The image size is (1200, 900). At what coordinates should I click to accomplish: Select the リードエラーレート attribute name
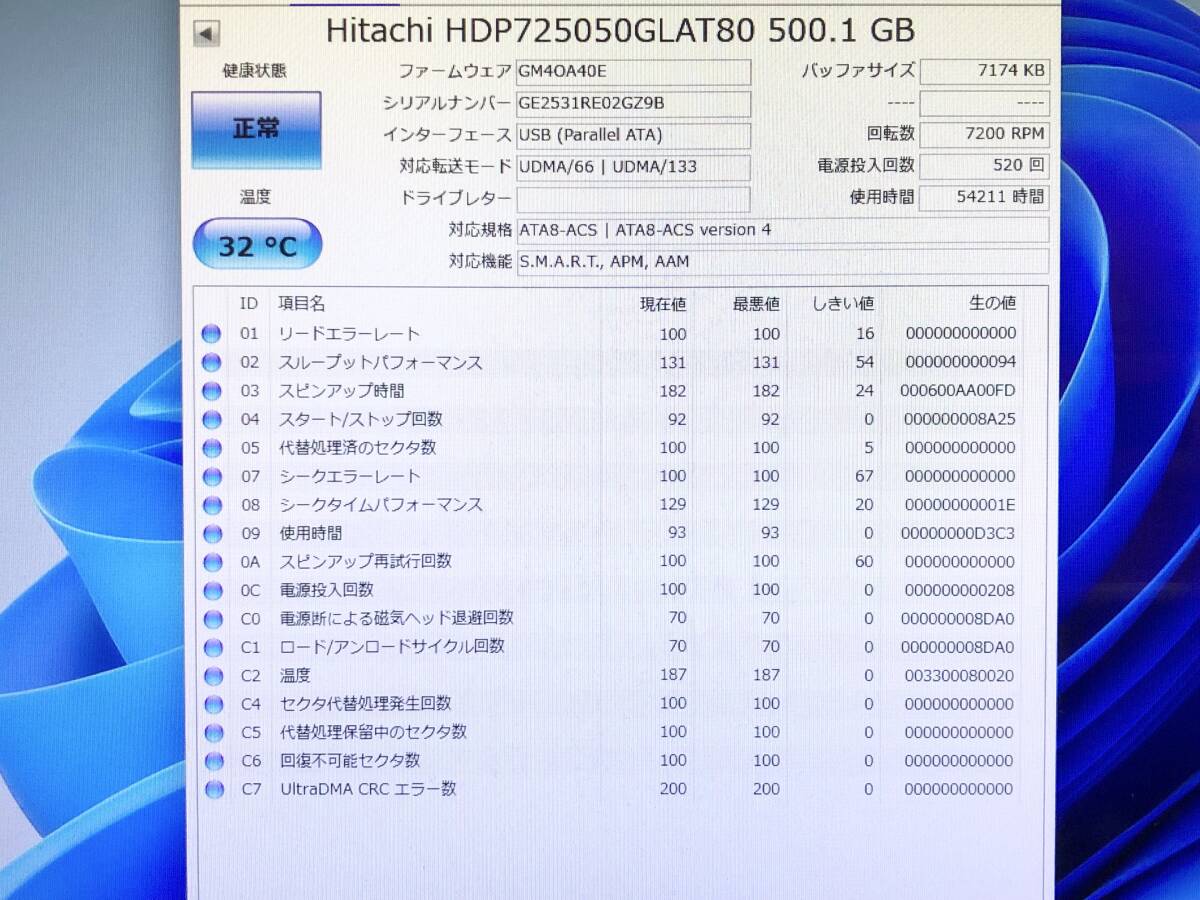[x=349, y=334]
